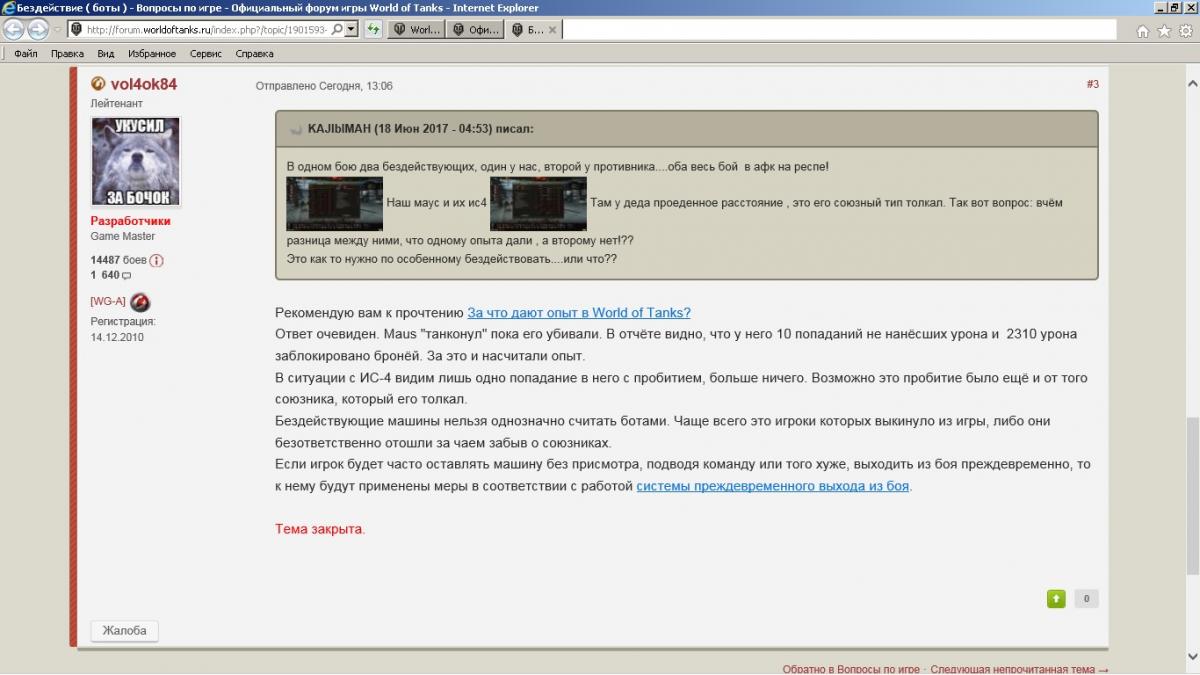Image resolution: width=1200 pixels, height=675 pixels.
Task: Click the favicon shield in the address bar
Action: pyautogui.click(x=77, y=30)
